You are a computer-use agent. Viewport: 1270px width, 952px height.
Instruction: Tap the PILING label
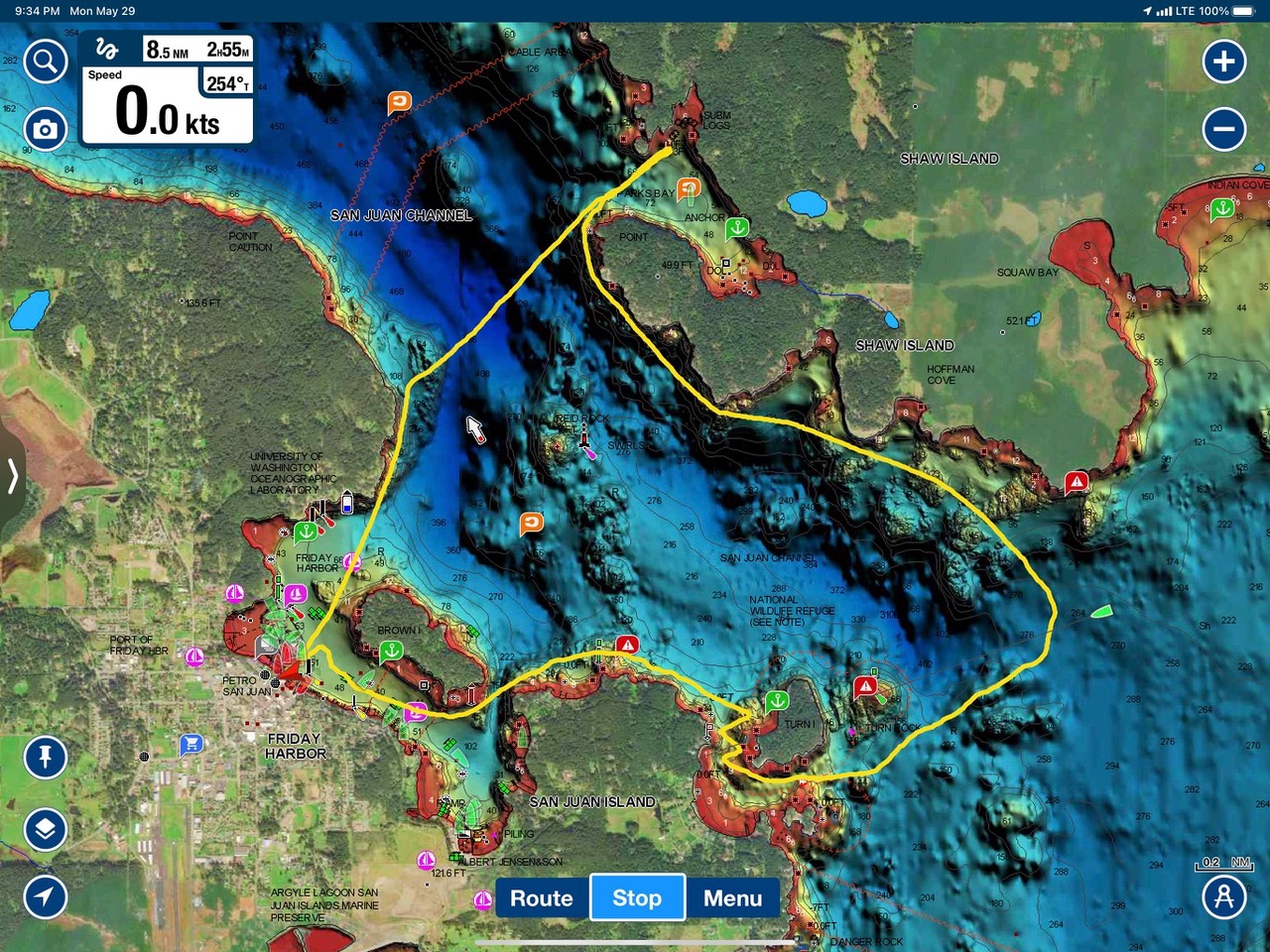519,834
